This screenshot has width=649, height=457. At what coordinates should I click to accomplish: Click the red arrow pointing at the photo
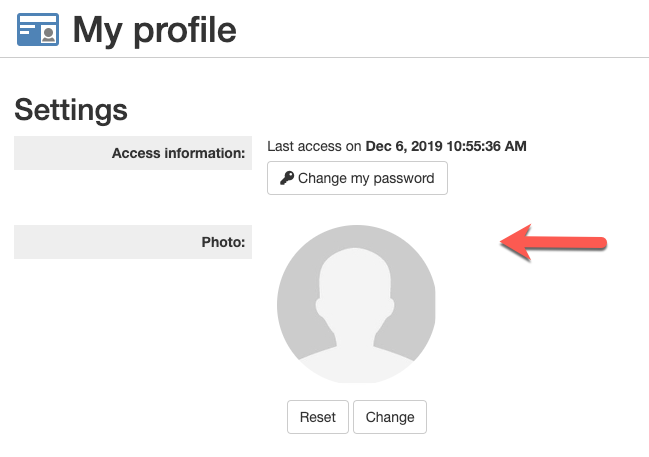[553, 243]
